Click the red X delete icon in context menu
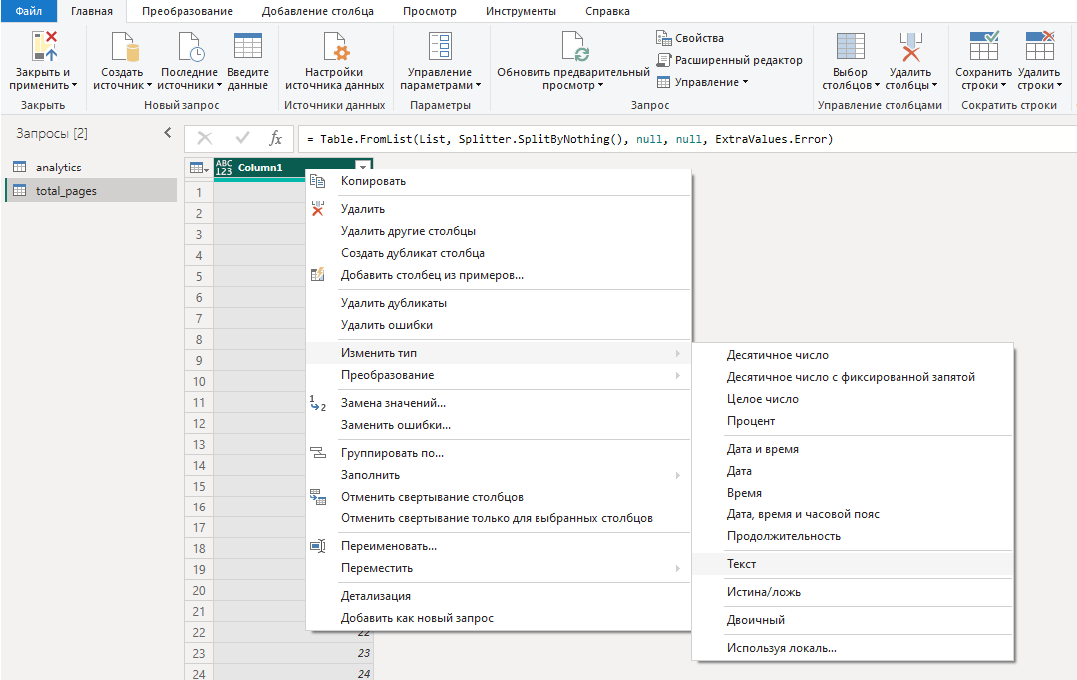1077x680 pixels. pyautogui.click(x=317, y=209)
